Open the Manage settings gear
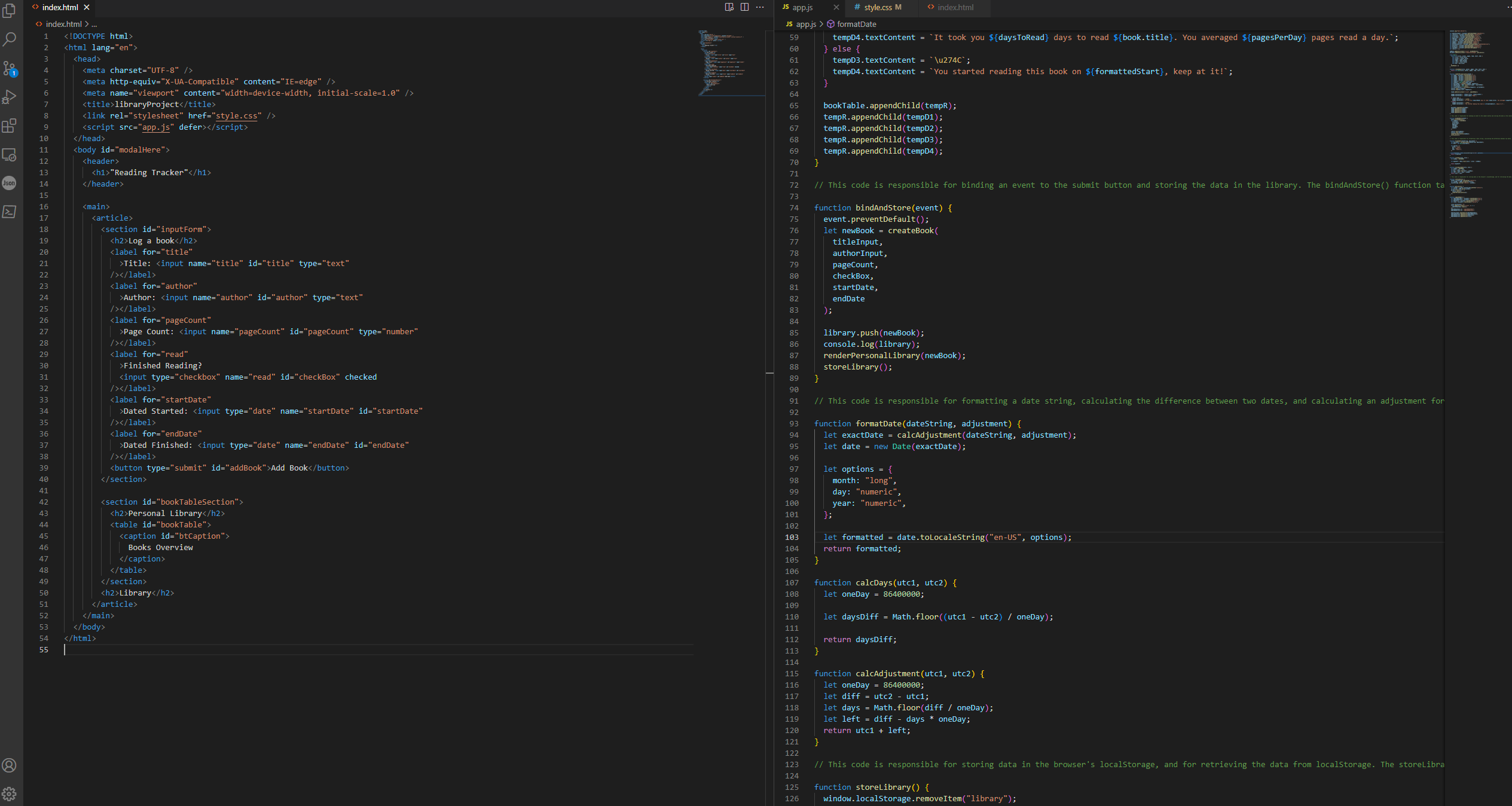This screenshot has width=1512, height=806. (10, 793)
